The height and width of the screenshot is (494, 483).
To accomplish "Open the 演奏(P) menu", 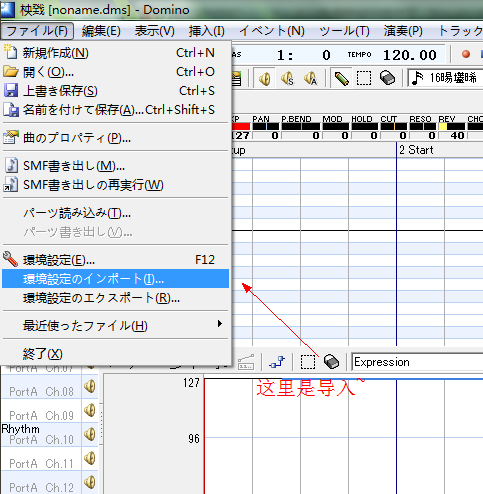I will 403,31.
